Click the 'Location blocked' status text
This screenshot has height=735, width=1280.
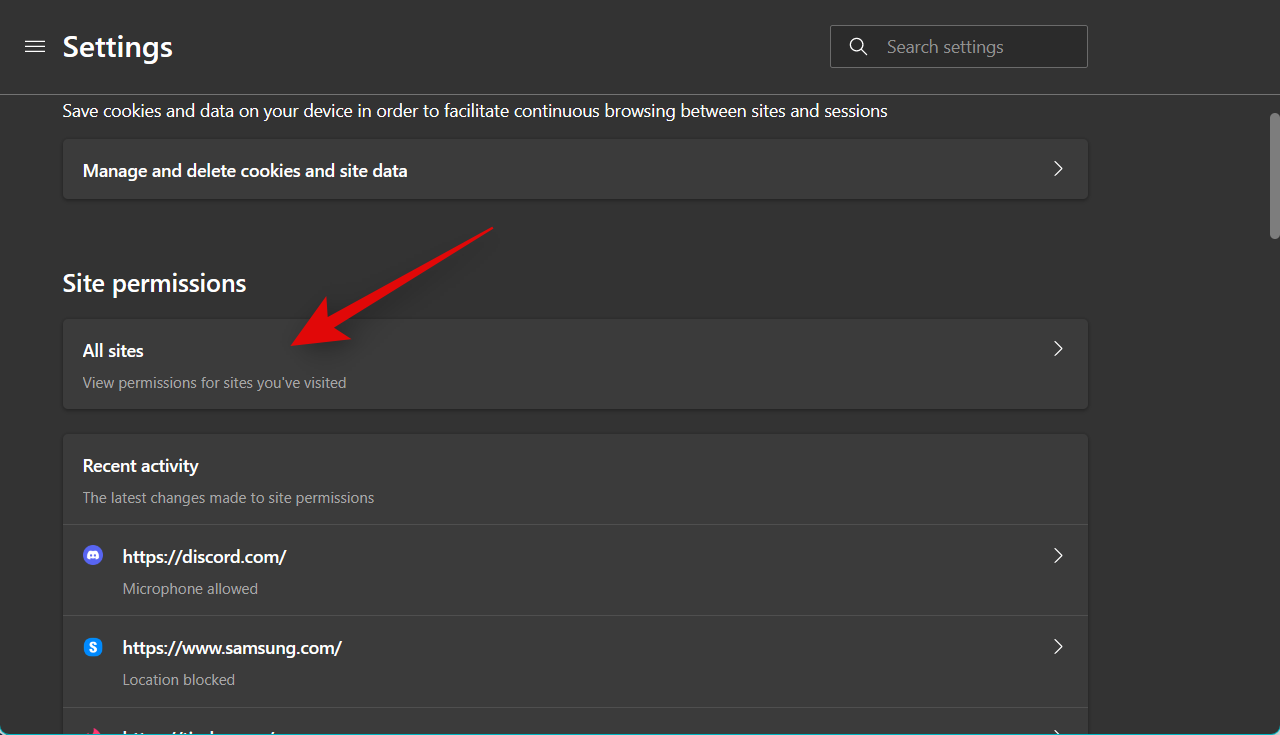point(178,680)
